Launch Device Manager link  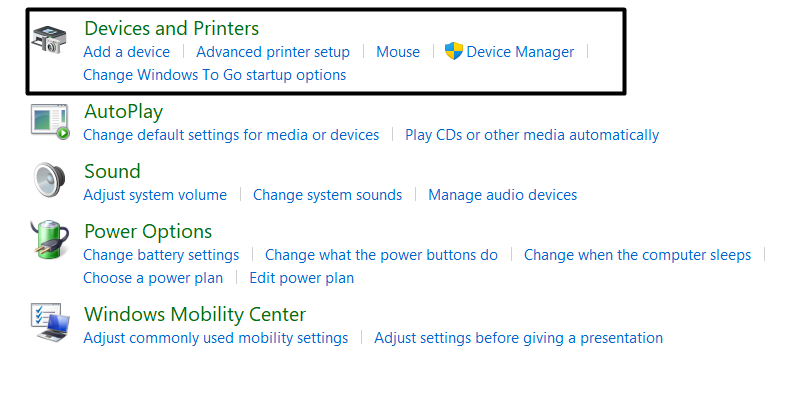[x=520, y=51]
